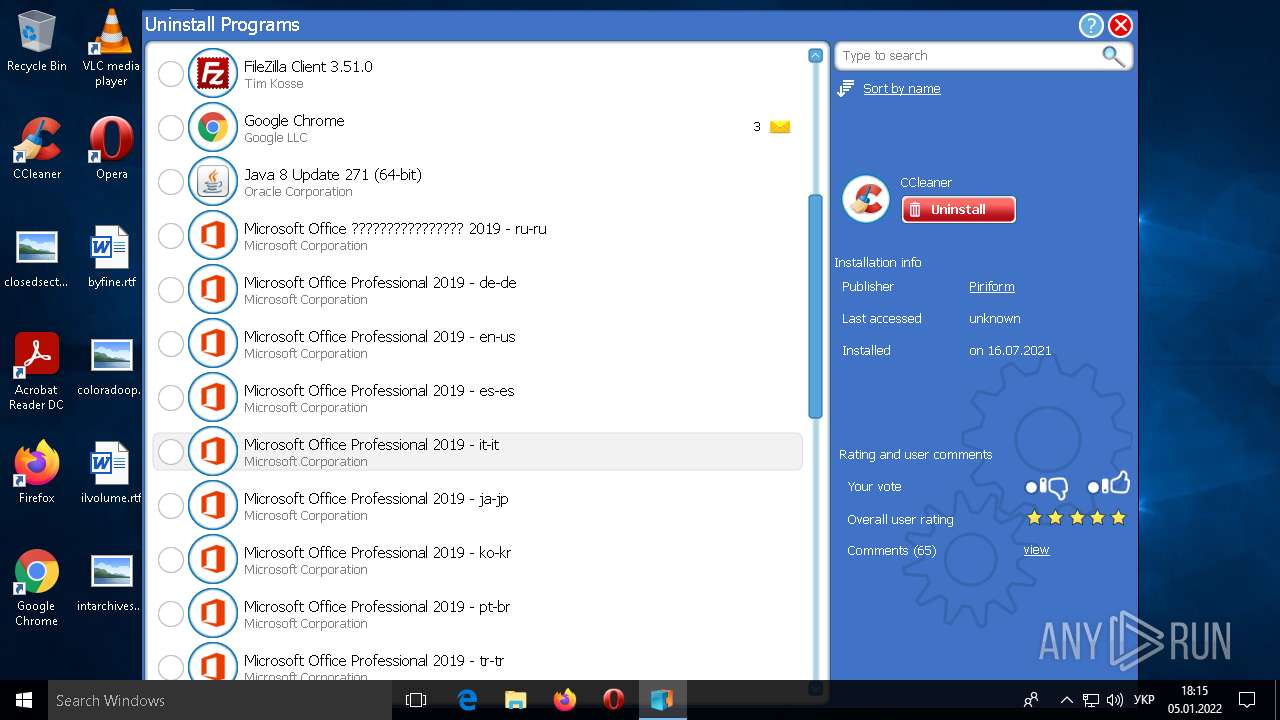
Task: Open the envelope comments icon for Google Chrome
Action: tap(780, 127)
